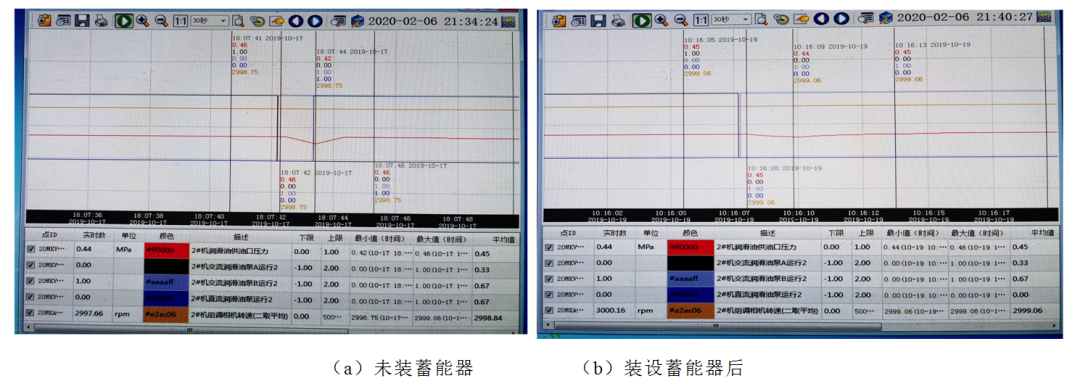This screenshot has width=1080, height=381.
Task: Toggle the 交流润滑油泵B运行2 row checkbox in window (b)
Action: click(x=549, y=279)
